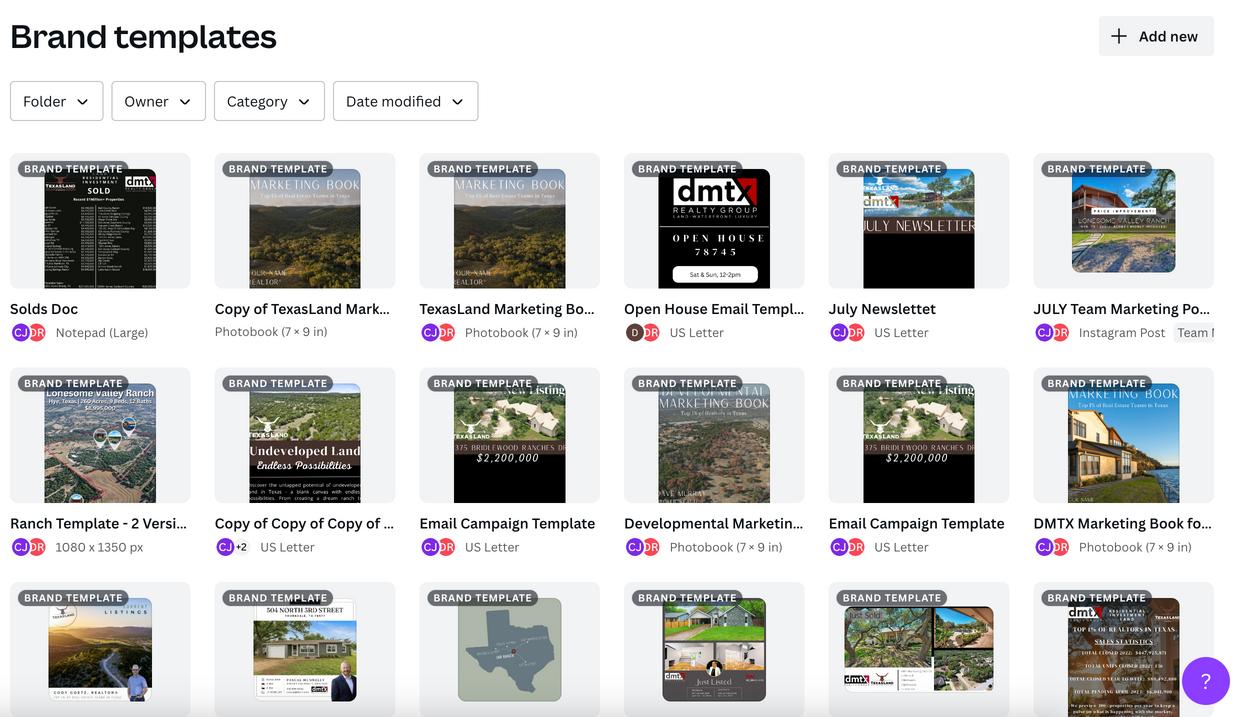Click the 'Instagram Post' format label

pos(1122,333)
